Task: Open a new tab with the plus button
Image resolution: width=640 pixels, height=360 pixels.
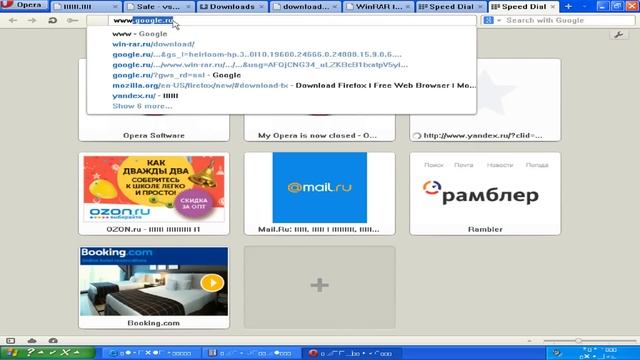Action: click(x=568, y=6)
